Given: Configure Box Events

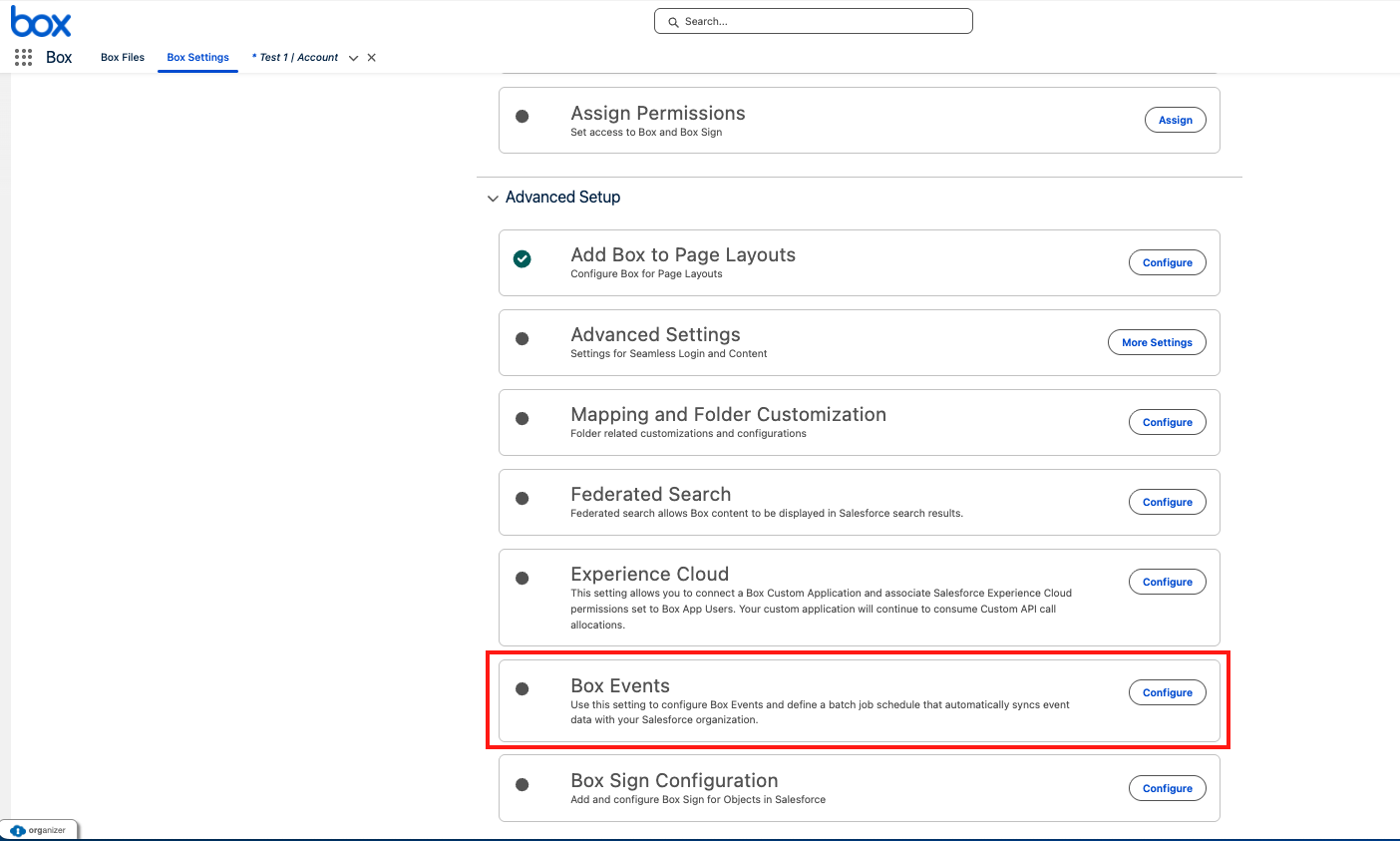Looking at the screenshot, I should tap(1167, 693).
